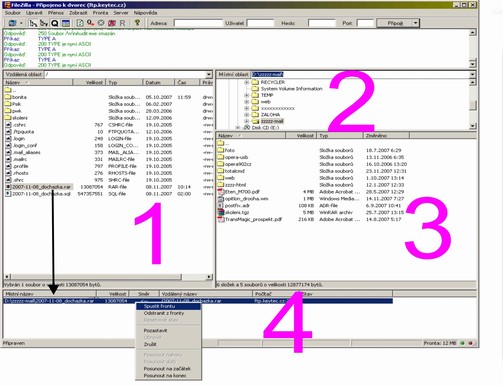Image resolution: width=503 pixels, height=386 pixels.
Task: Click the cancel transfer toolbar icon
Action: 101,23
